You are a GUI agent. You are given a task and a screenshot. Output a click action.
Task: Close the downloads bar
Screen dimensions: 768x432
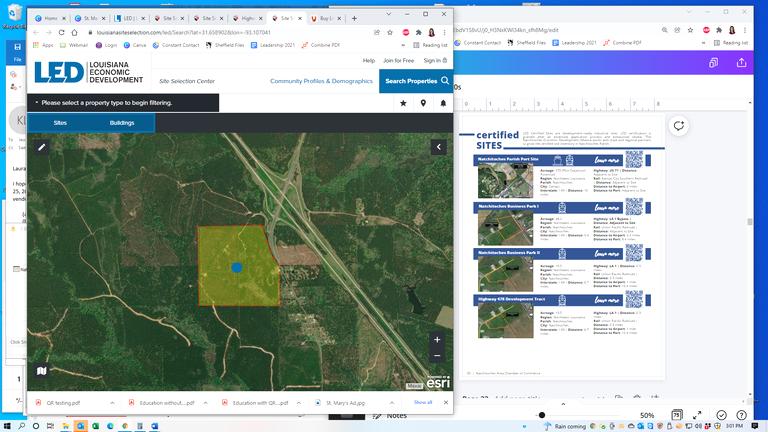point(446,402)
